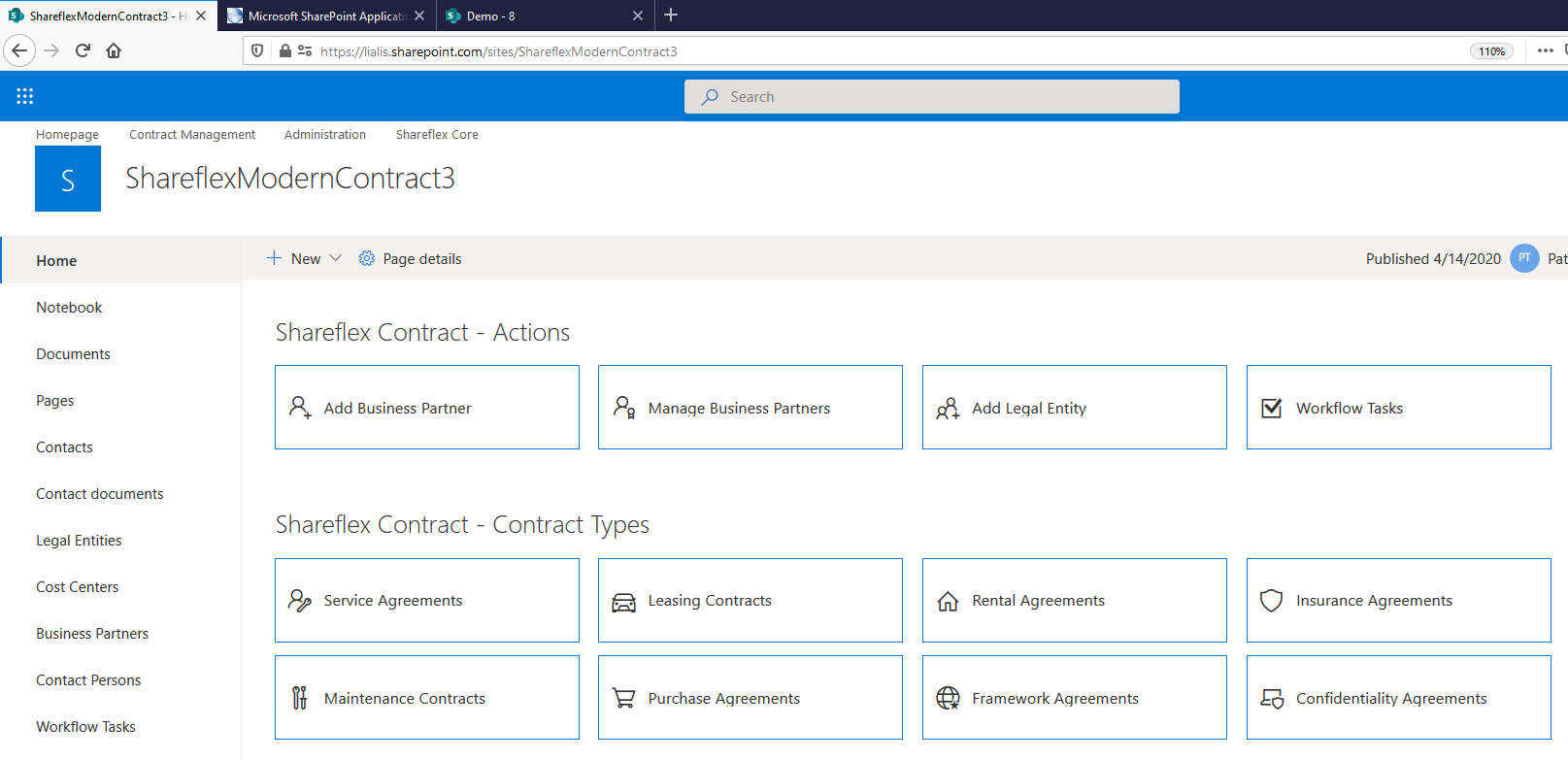Image resolution: width=1568 pixels, height=760 pixels.
Task: Click the Add Legal Entity people icon
Action: [948, 409]
